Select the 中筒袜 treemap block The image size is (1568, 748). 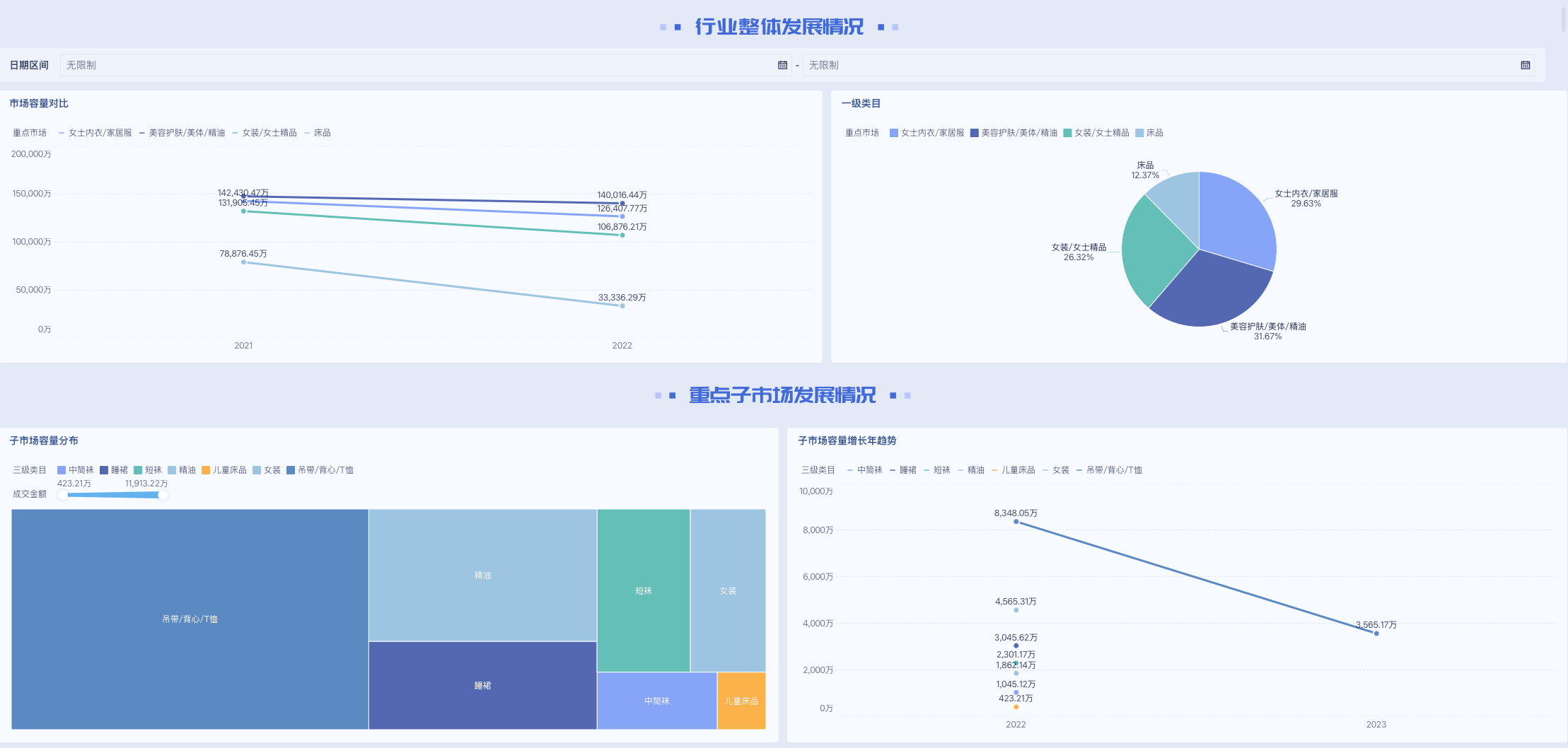pyautogui.click(x=656, y=701)
